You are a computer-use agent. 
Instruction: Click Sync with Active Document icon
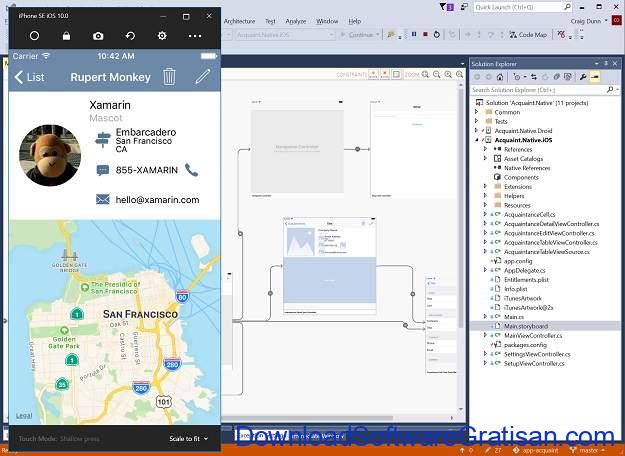[x=533, y=77]
